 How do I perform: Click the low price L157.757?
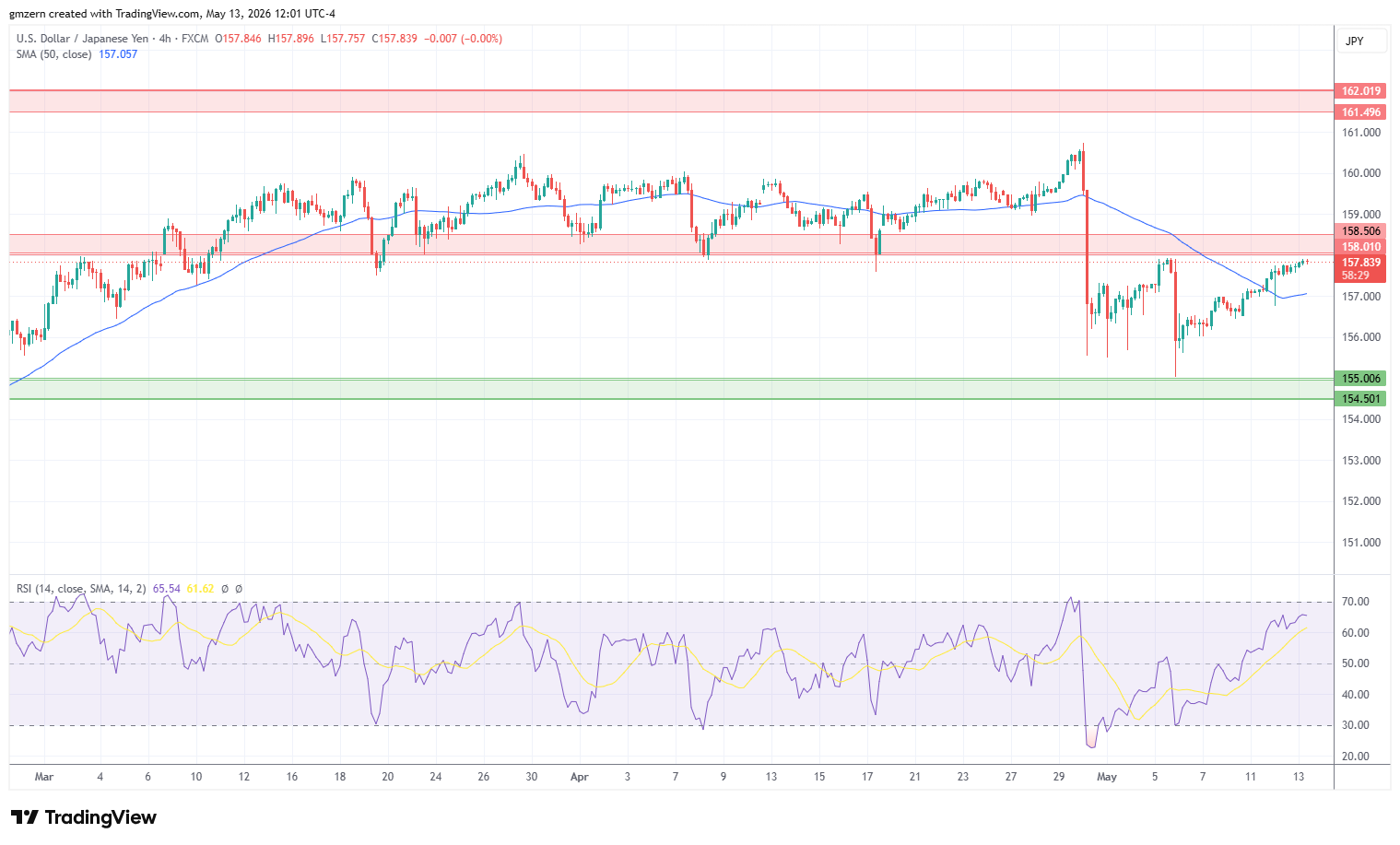tap(342, 39)
